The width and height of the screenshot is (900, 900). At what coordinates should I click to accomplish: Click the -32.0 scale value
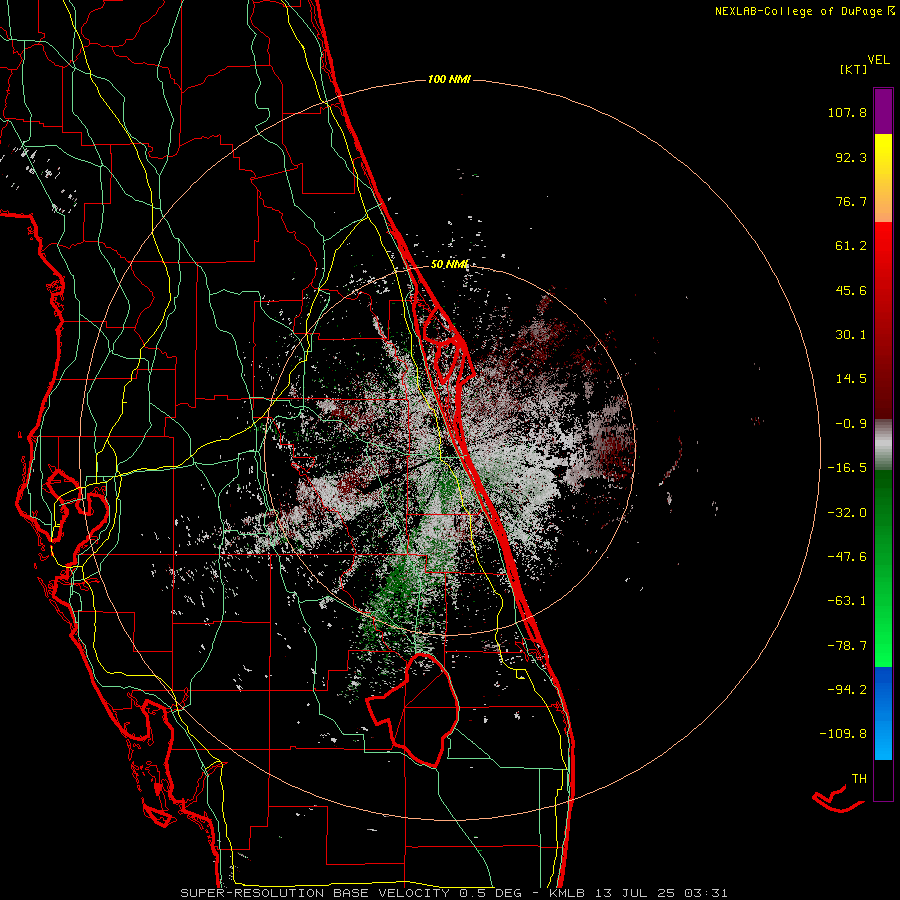(x=847, y=513)
